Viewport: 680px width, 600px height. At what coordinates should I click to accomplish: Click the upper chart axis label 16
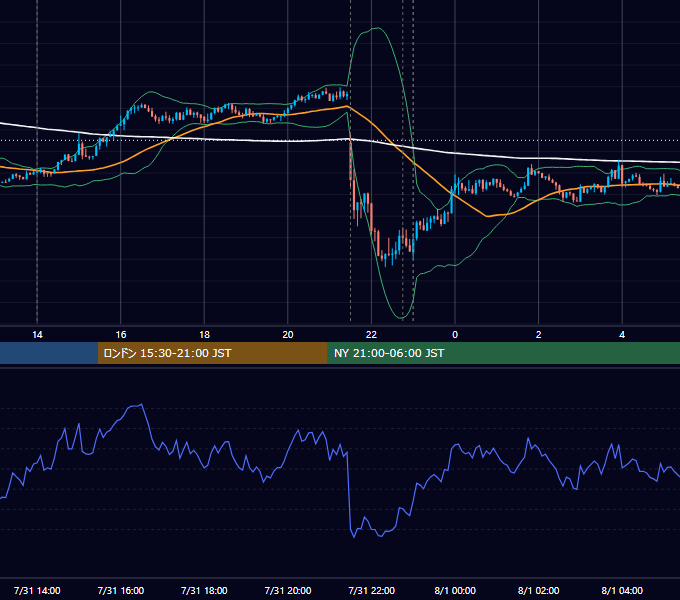pos(121,335)
